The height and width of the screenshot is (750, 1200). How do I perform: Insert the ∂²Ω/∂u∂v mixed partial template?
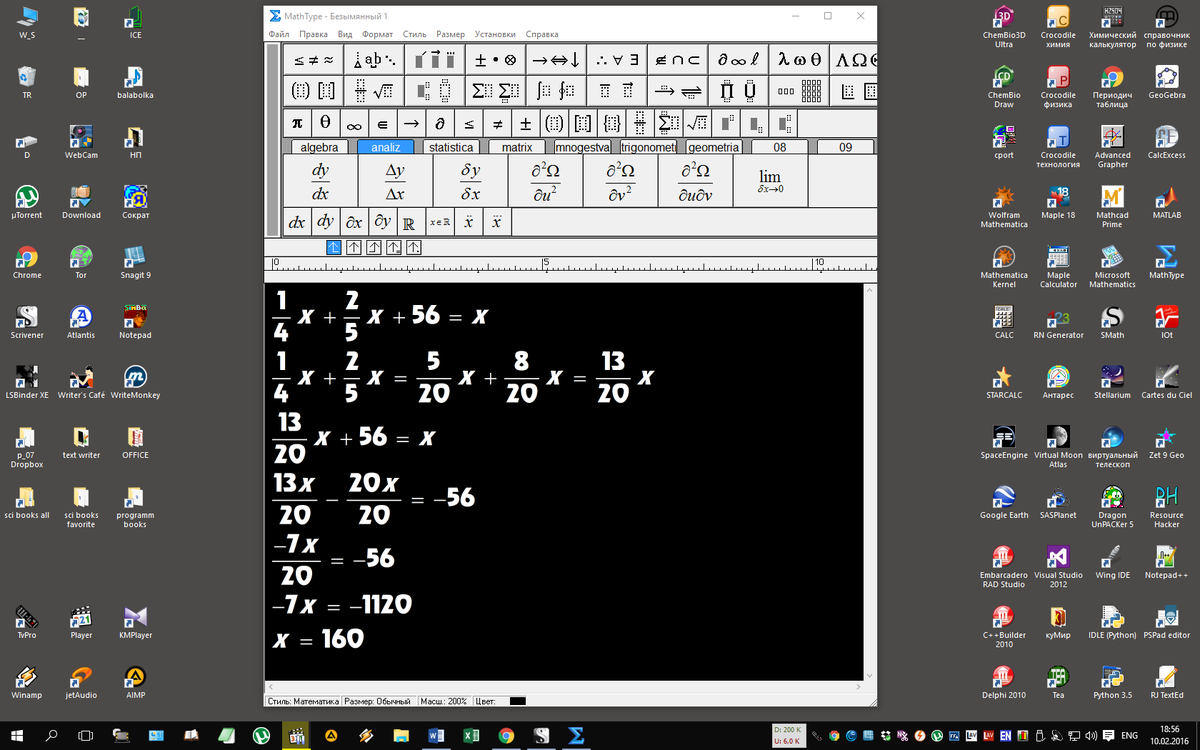694,181
